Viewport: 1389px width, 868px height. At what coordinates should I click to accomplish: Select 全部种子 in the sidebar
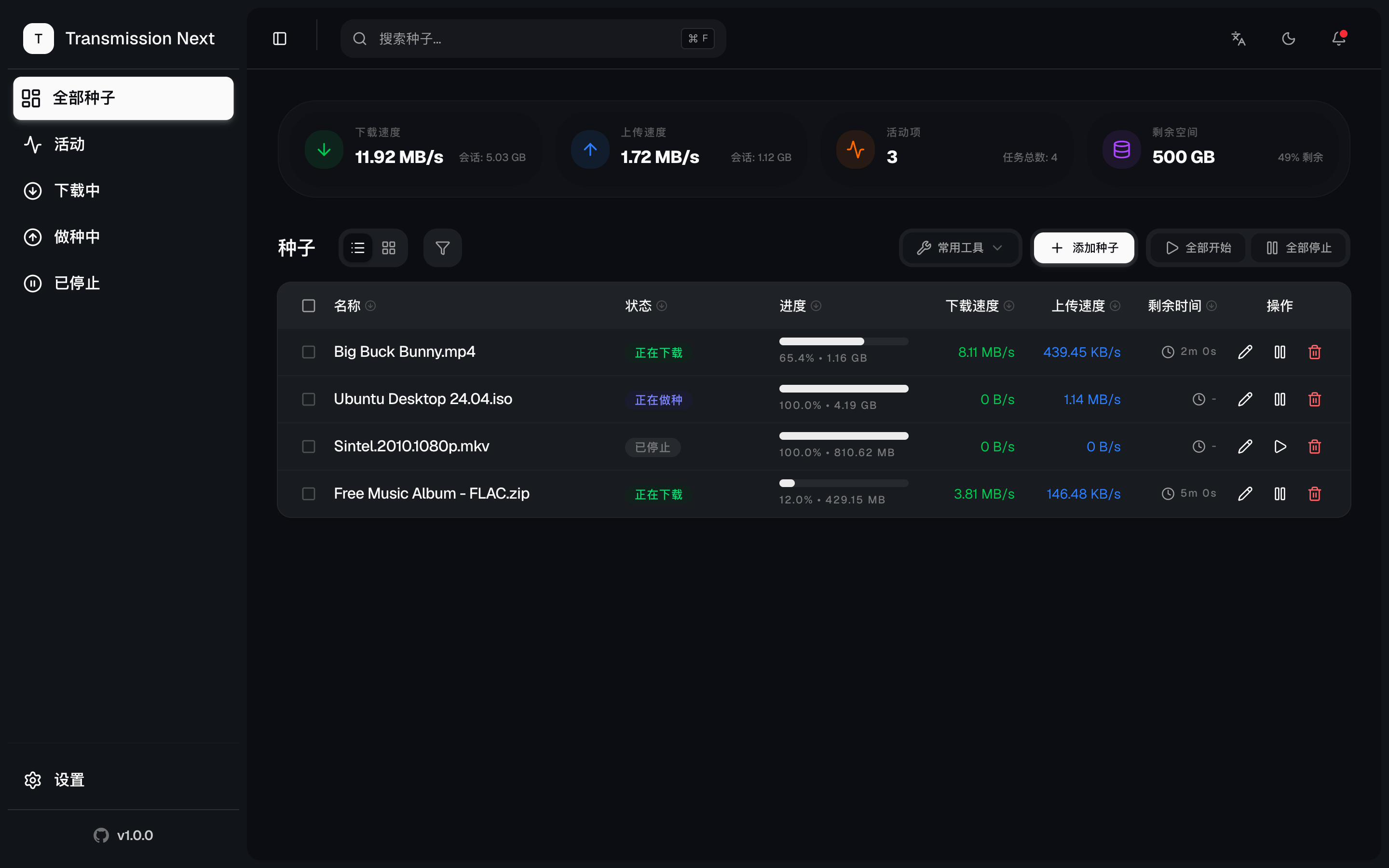point(123,98)
